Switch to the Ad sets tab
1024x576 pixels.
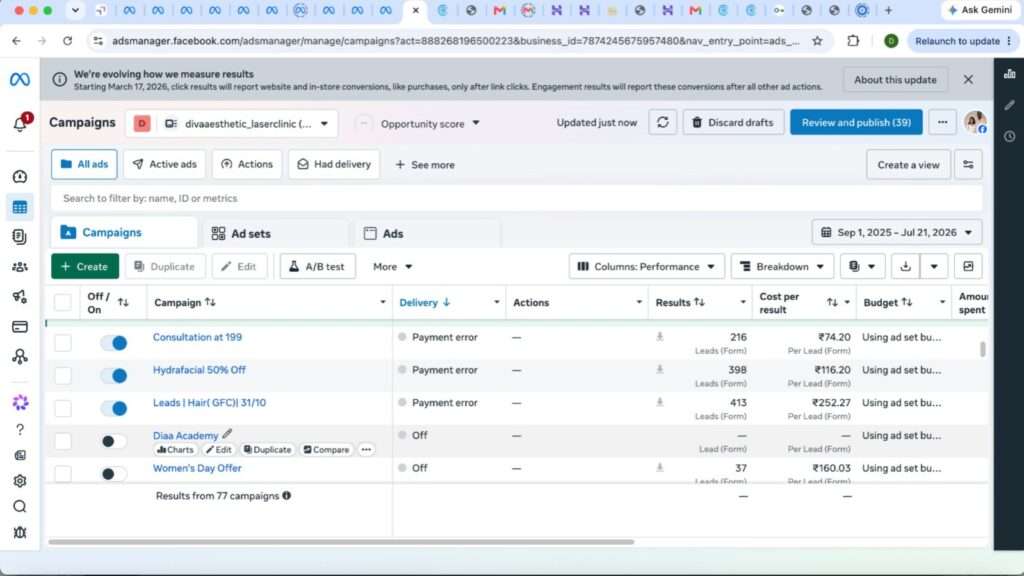point(274,233)
